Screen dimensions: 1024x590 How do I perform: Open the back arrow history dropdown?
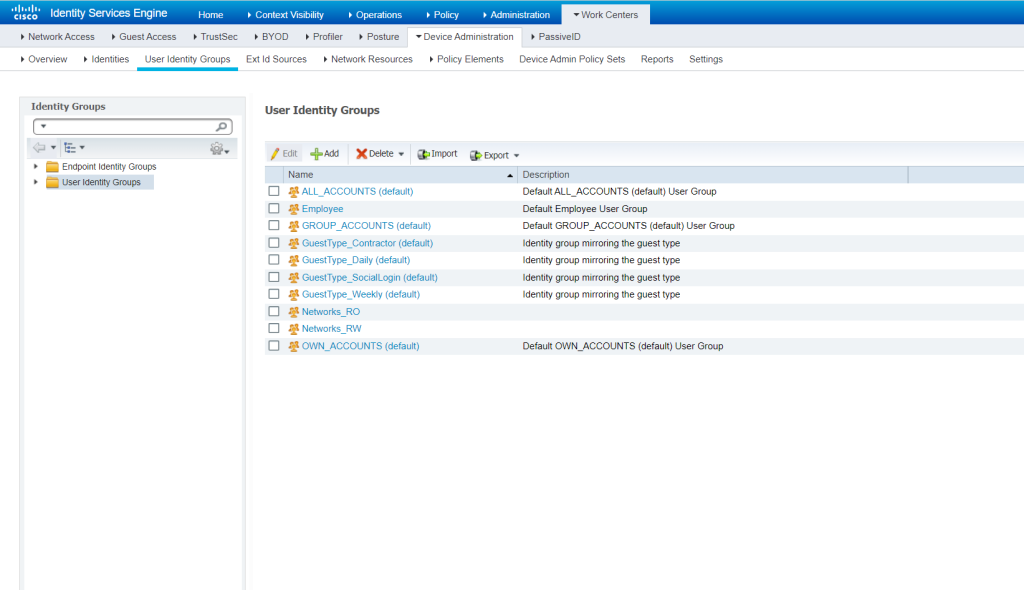[x=54, y=148]
